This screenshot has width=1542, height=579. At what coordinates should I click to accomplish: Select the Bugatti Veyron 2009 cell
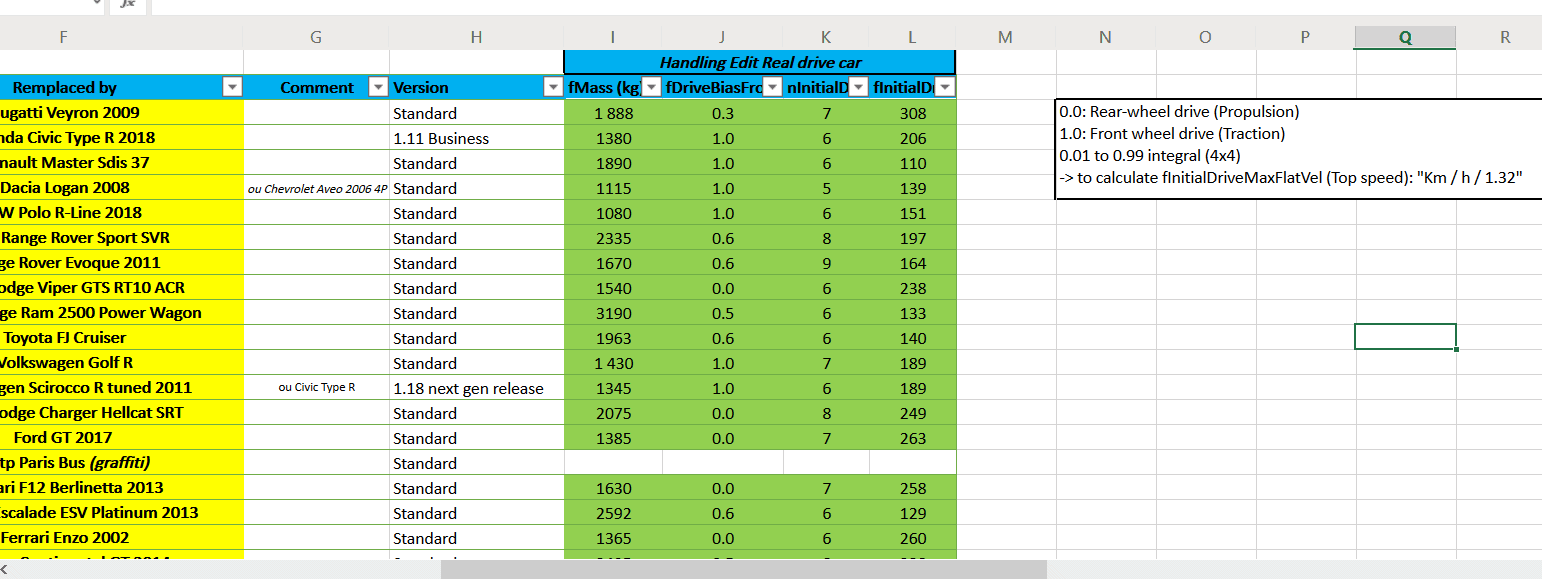click(121, 113)
